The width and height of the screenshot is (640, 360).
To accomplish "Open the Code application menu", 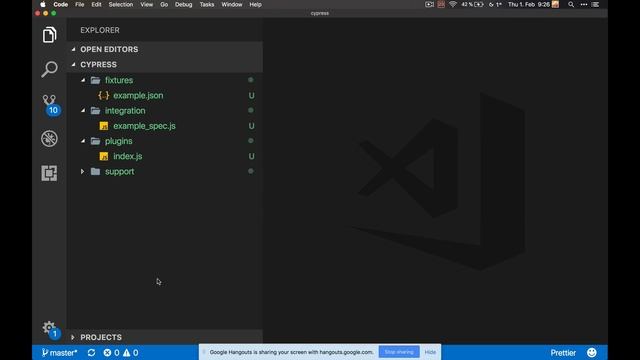I will click(60, 4).
